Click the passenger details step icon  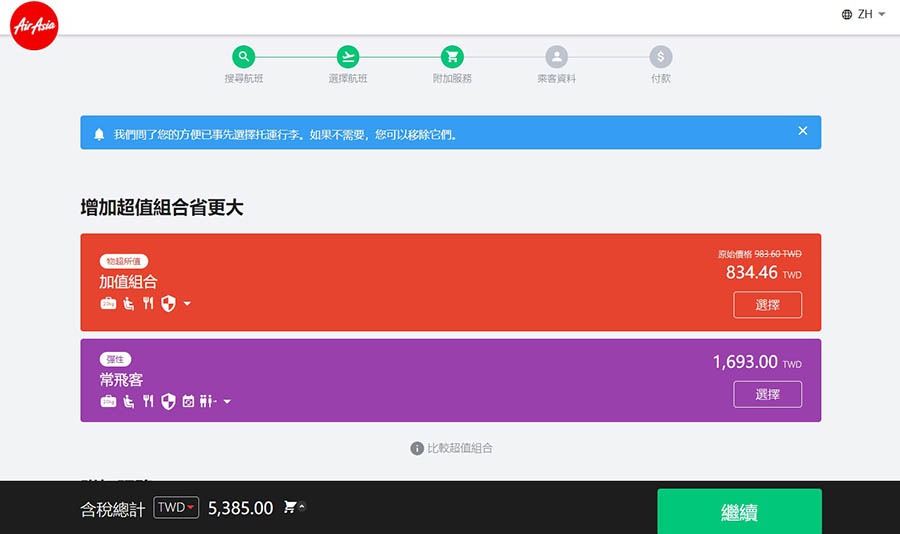click(x=556, y=57)
